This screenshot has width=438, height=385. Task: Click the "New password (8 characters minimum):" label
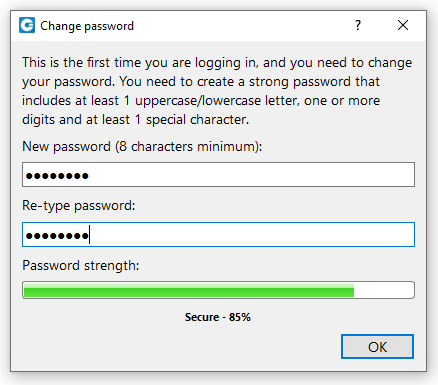(142, 147)
